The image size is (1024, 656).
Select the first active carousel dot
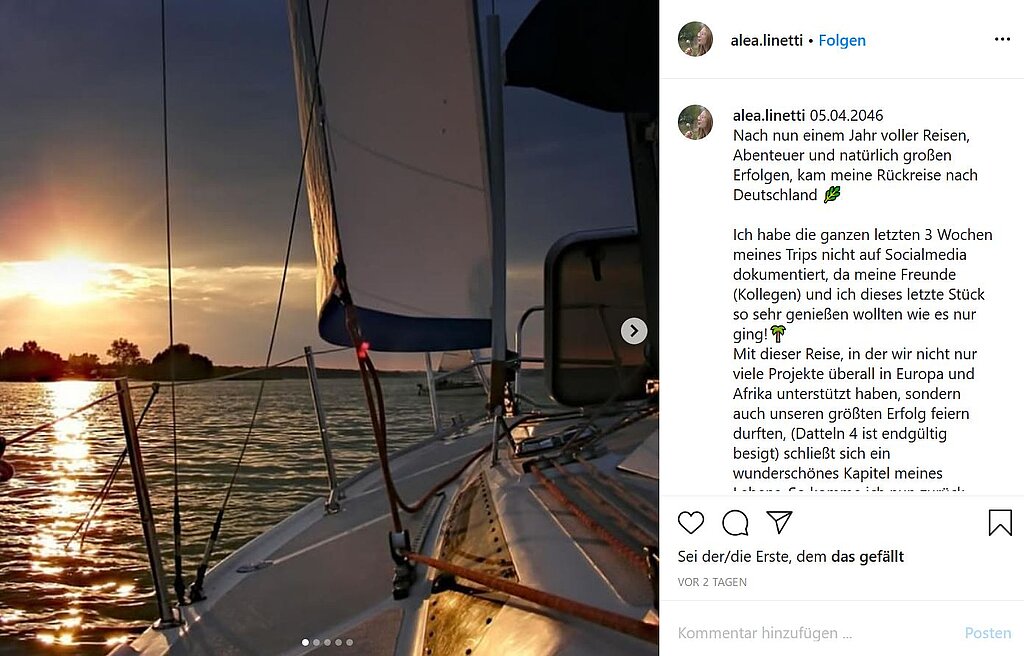[305, 642]
